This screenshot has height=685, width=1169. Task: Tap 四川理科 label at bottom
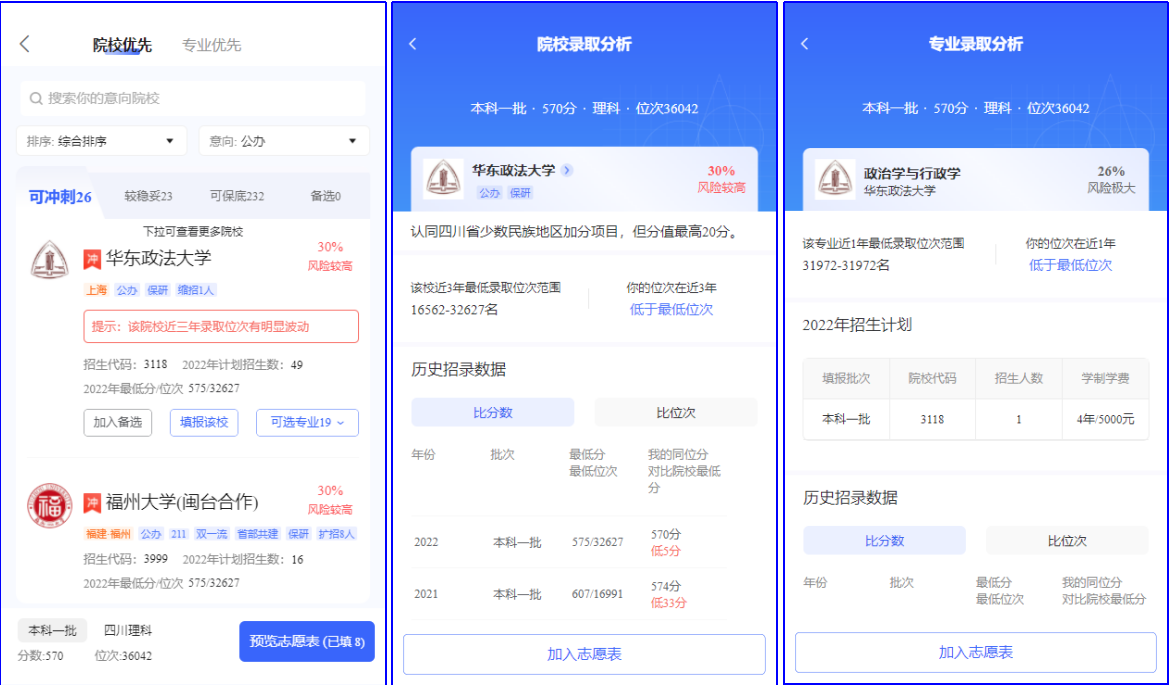click(x=127, y=631)
